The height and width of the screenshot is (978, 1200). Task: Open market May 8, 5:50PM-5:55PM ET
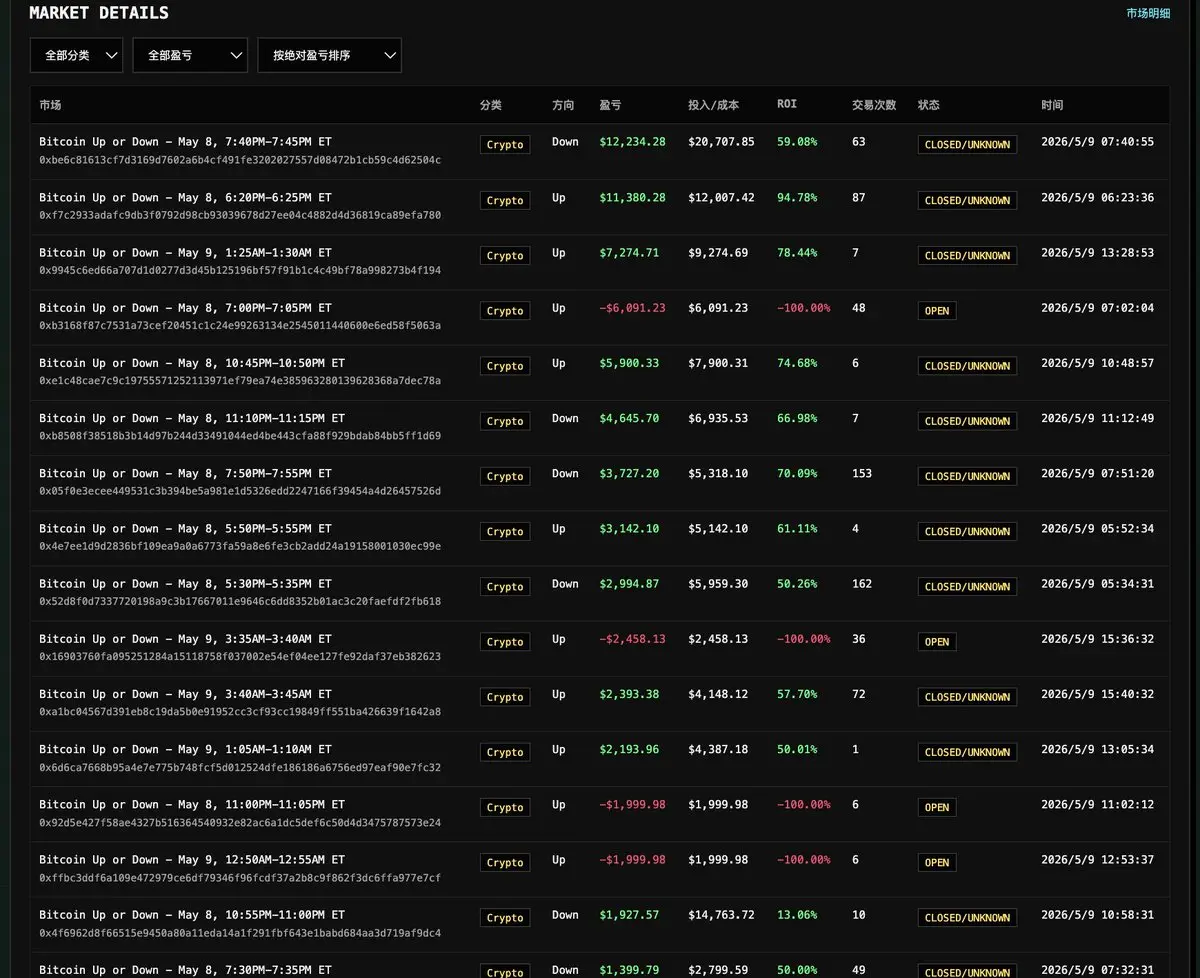pos(185,528)
